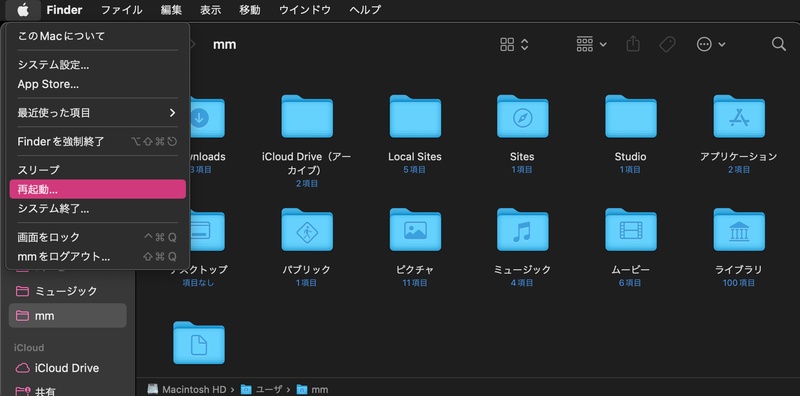This screenshot has width=800, height=396.
Task: Select iCloud Drive（アーカイブ）folder
Action: tap(307, 117)
